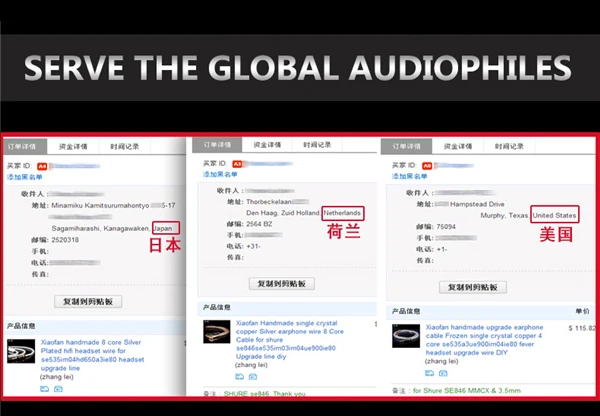
Task: Click (zhang lei) under the Japan order product
Action: point(57,377)
